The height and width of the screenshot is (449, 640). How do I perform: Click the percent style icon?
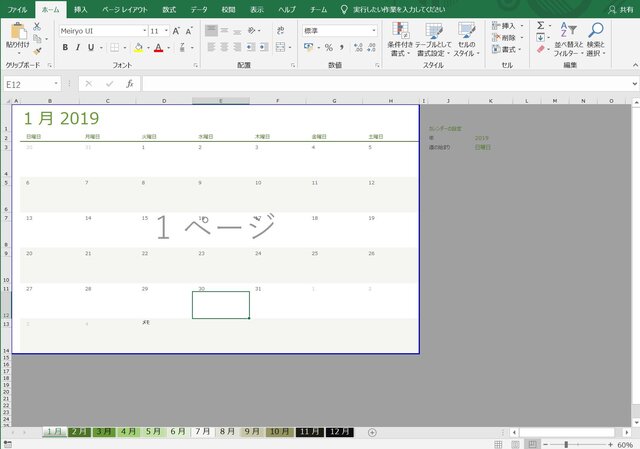[329, 48]
